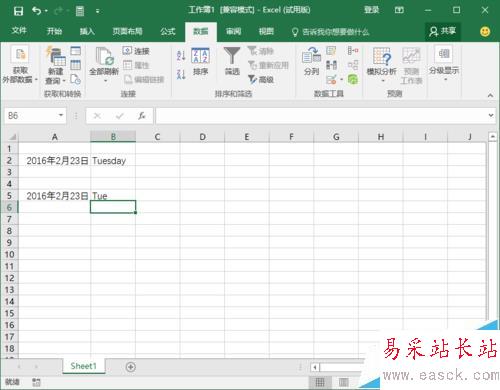Image resolution: width=500 pixels, height=390 pixels.
Task: Open 模拟分析 (What-If Analysis) dropdown
Action: coord(382,65)
